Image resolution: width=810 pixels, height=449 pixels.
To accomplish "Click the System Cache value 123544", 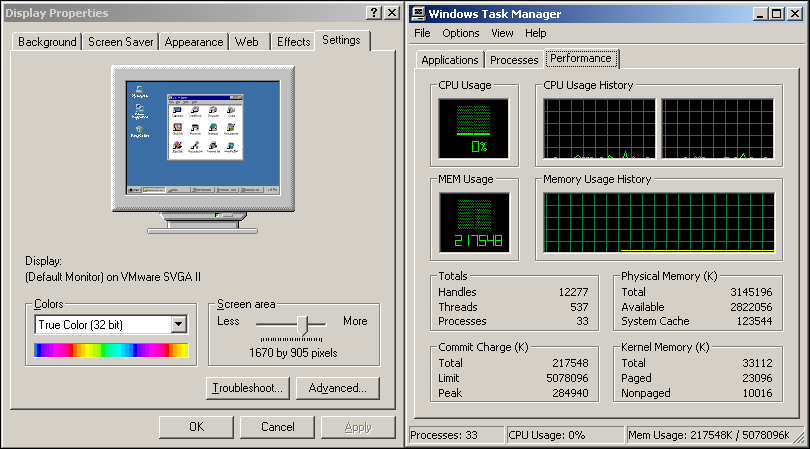I will point(754,321).
